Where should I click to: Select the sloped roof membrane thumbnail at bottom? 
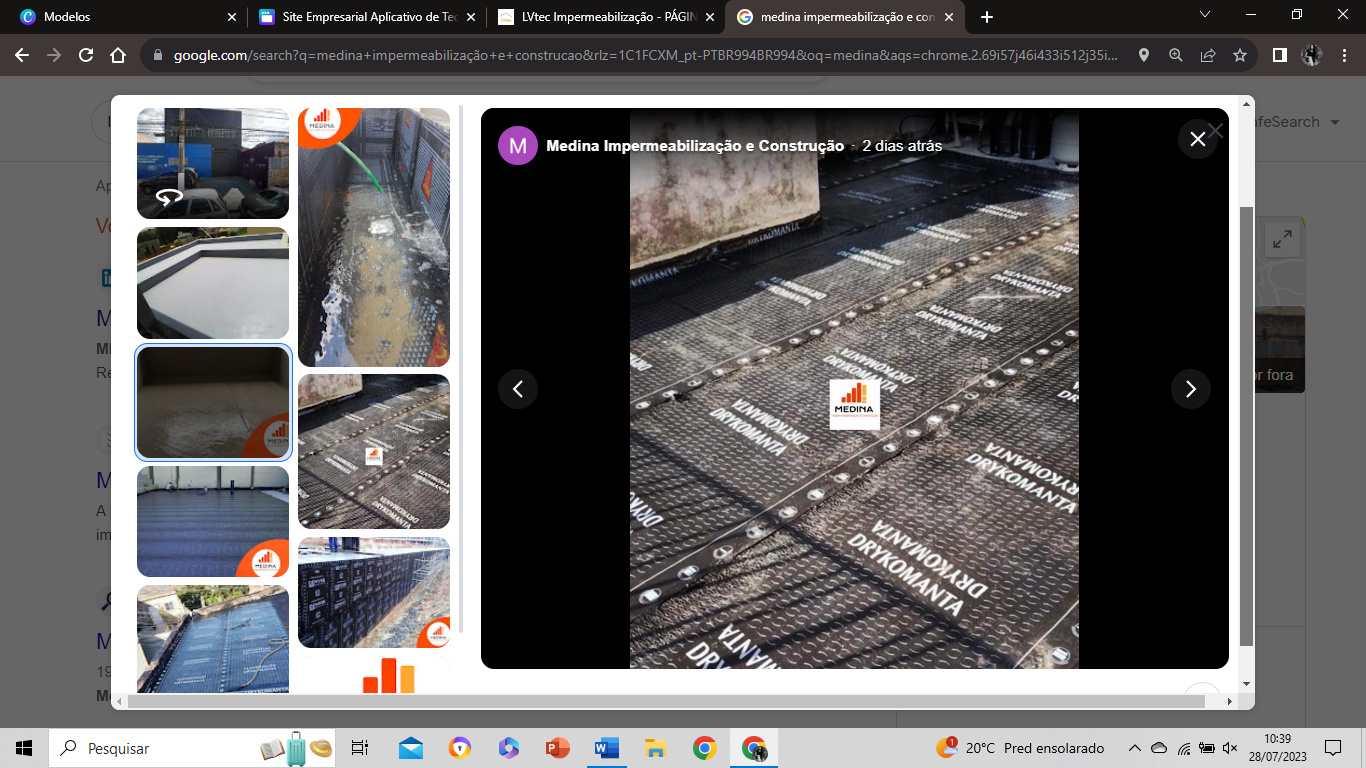click(x=213, y=638)
